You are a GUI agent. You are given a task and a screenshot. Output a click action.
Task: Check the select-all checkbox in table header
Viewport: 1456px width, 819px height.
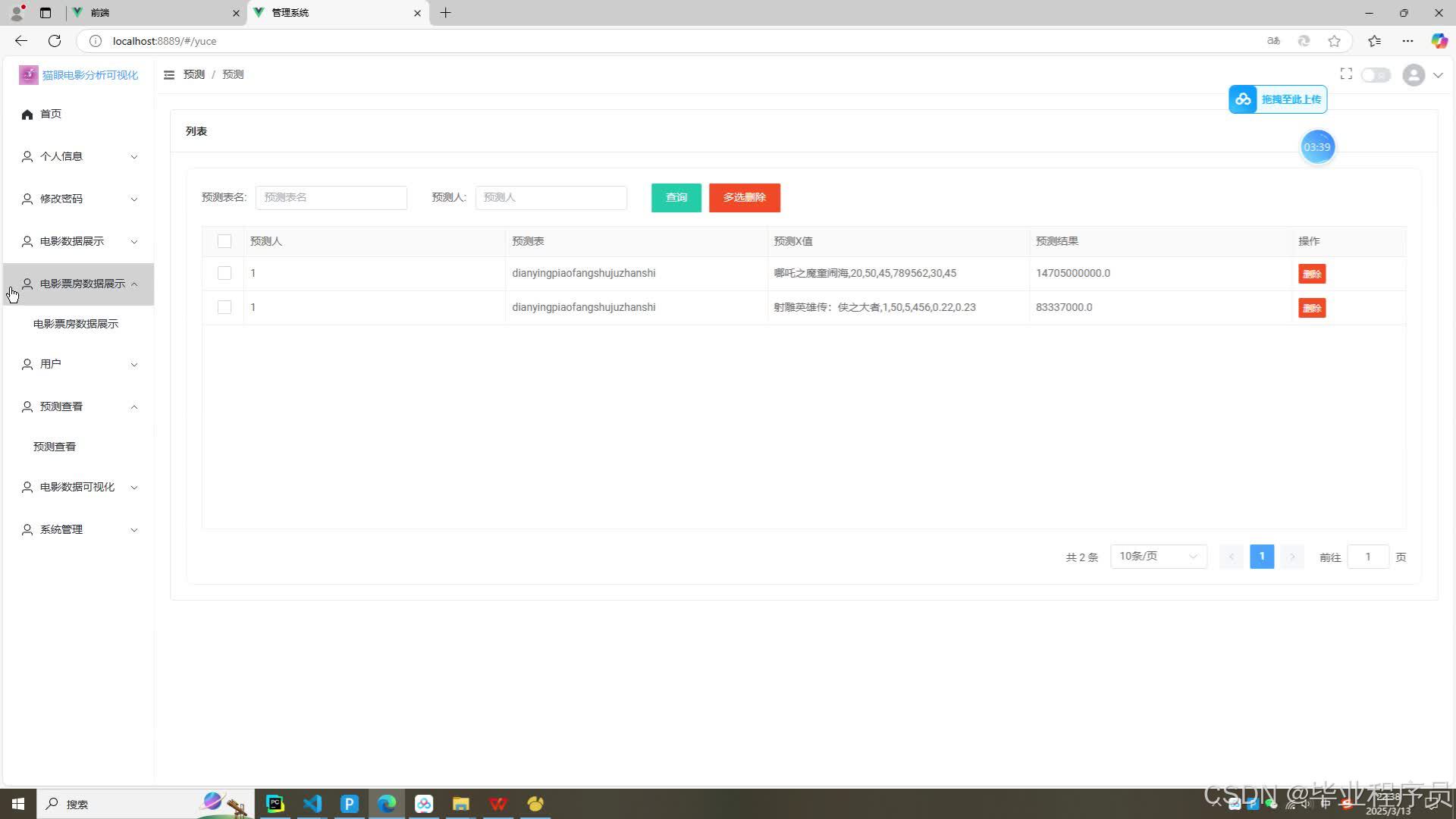224,241
